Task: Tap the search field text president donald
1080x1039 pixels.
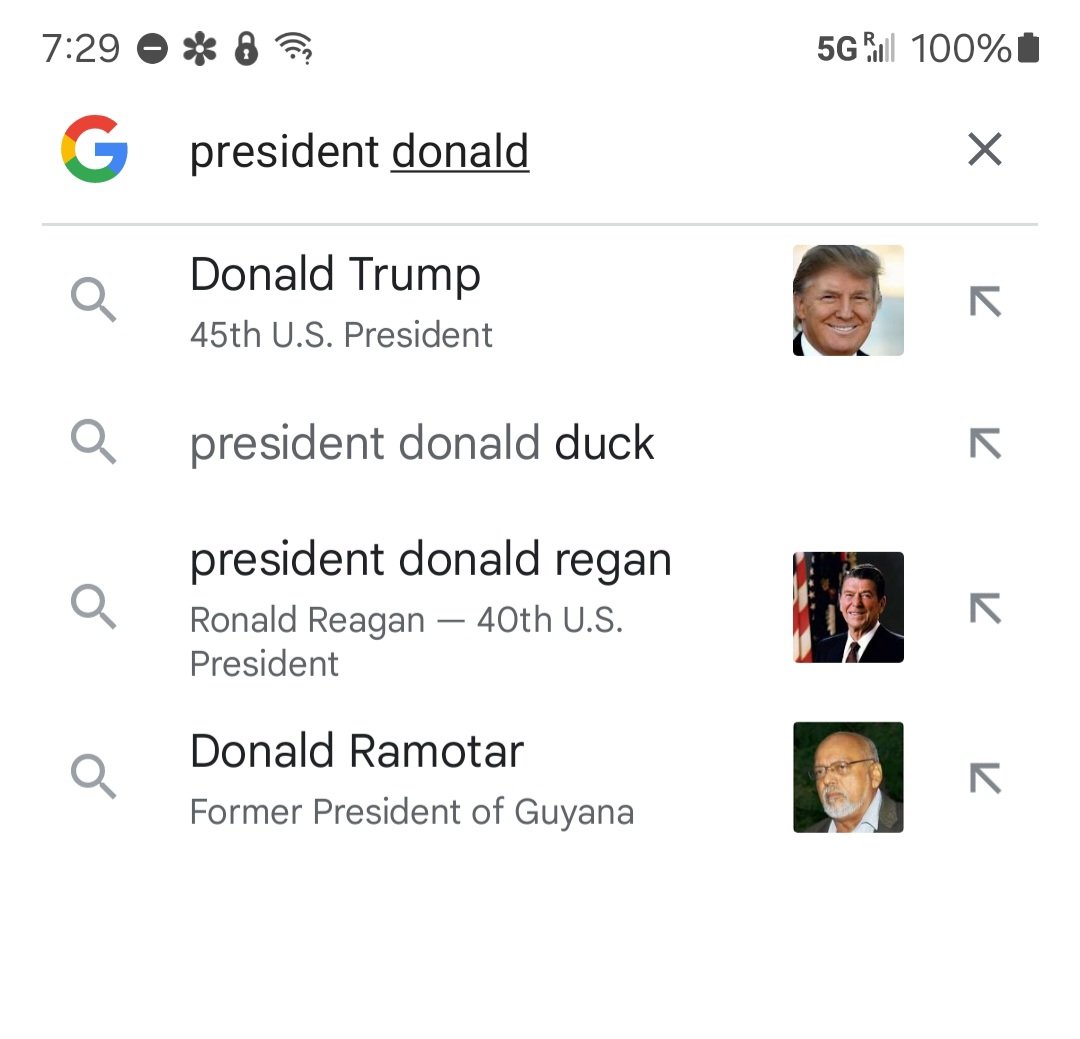Action: [359, 152]
